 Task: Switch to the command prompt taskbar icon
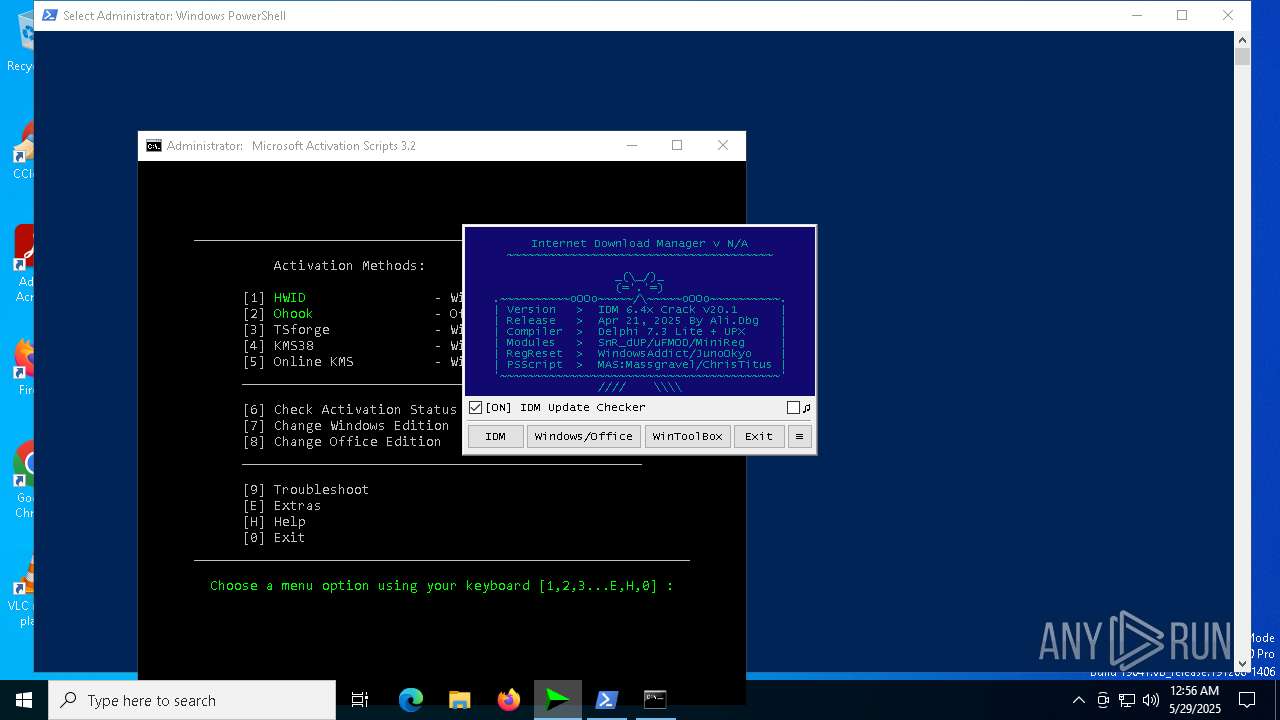[x=655, y=700]
